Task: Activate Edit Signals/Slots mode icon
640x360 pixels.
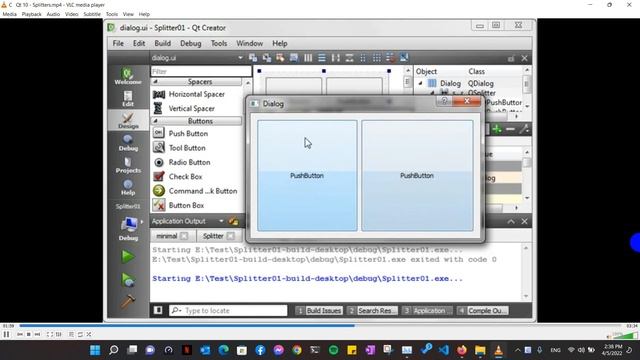Action: [x=267, y=58]
